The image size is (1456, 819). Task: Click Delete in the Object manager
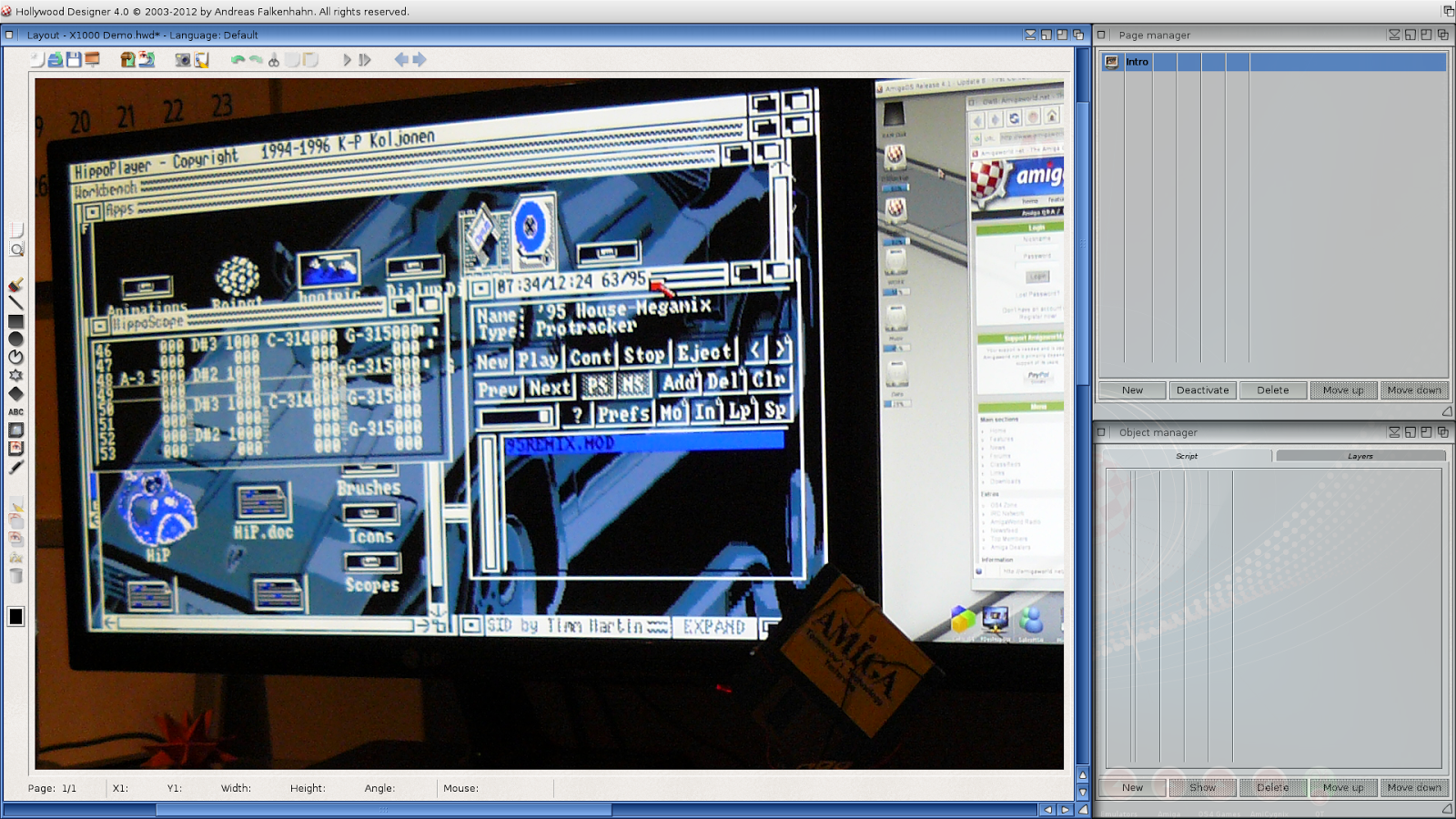1273,788
